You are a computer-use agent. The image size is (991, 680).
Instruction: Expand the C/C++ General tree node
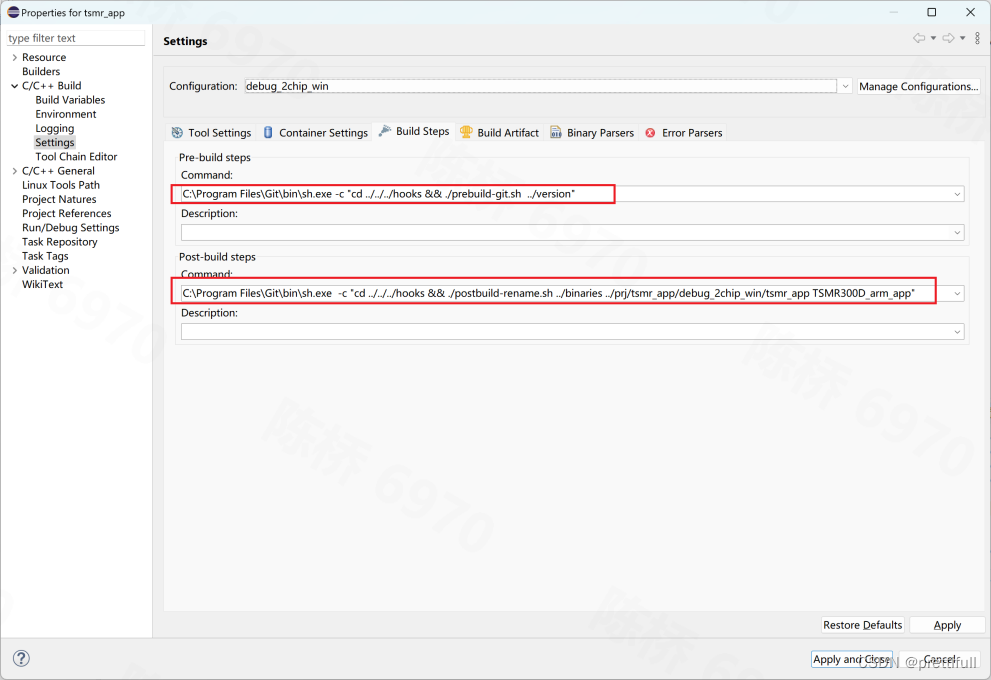(x=15, y=171)
